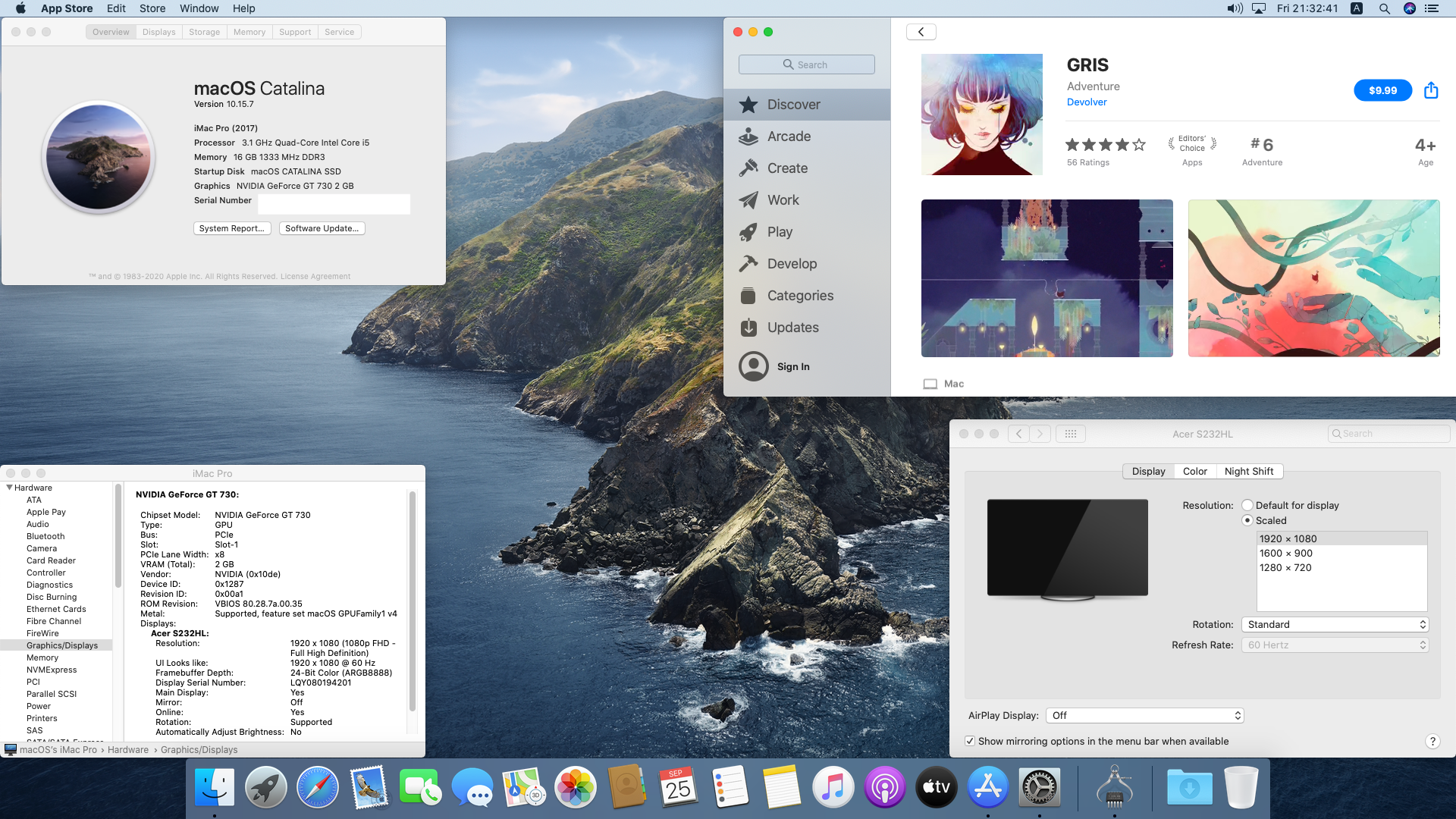The width and height of the screenshot is (1456, 819).
Task: Open help button in display preferences
Action: point(1432,742)
